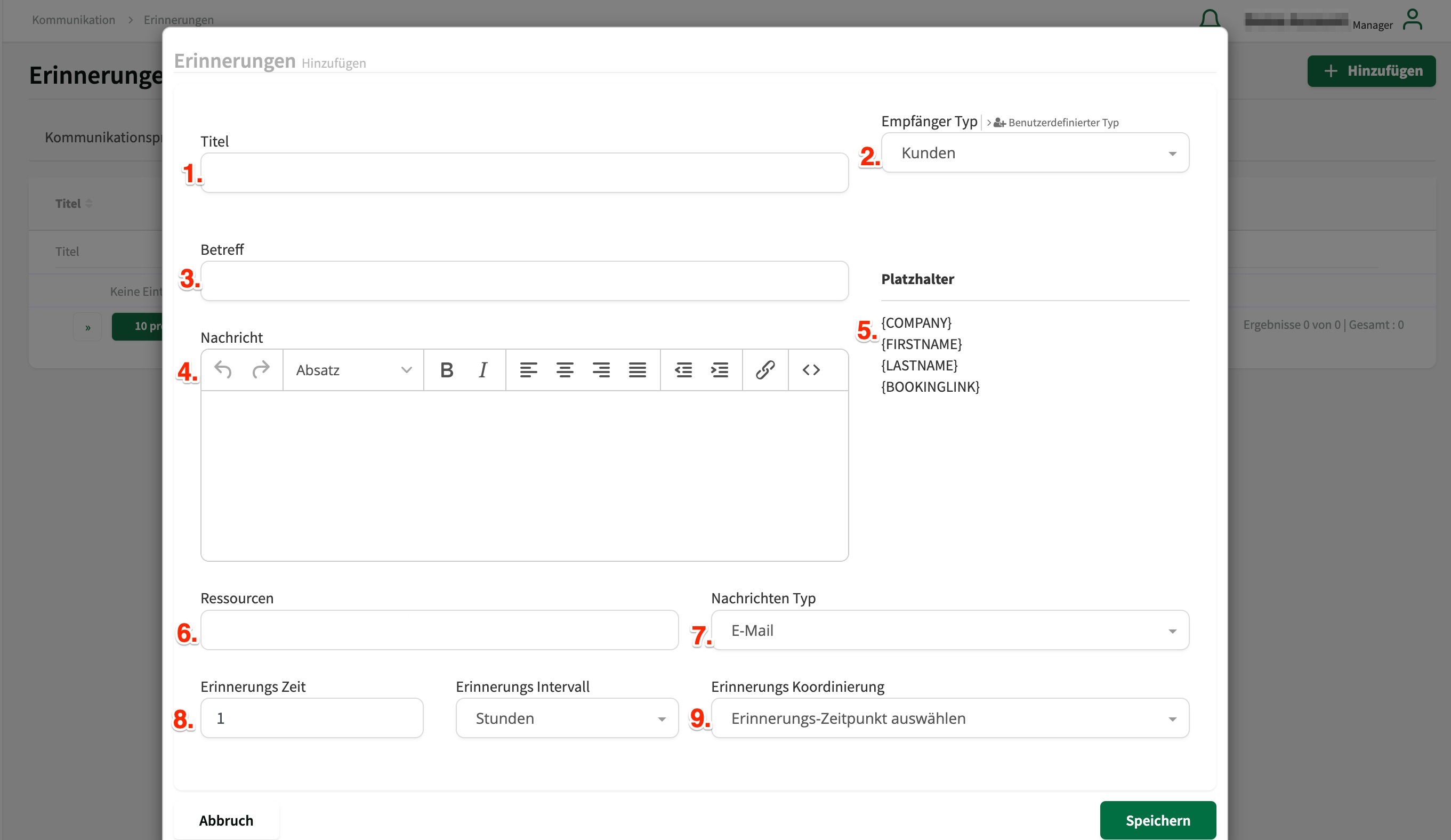The height and width of the screenshot is (840, 1451).
Task: Toggle italic formatting
Action: 483,369
